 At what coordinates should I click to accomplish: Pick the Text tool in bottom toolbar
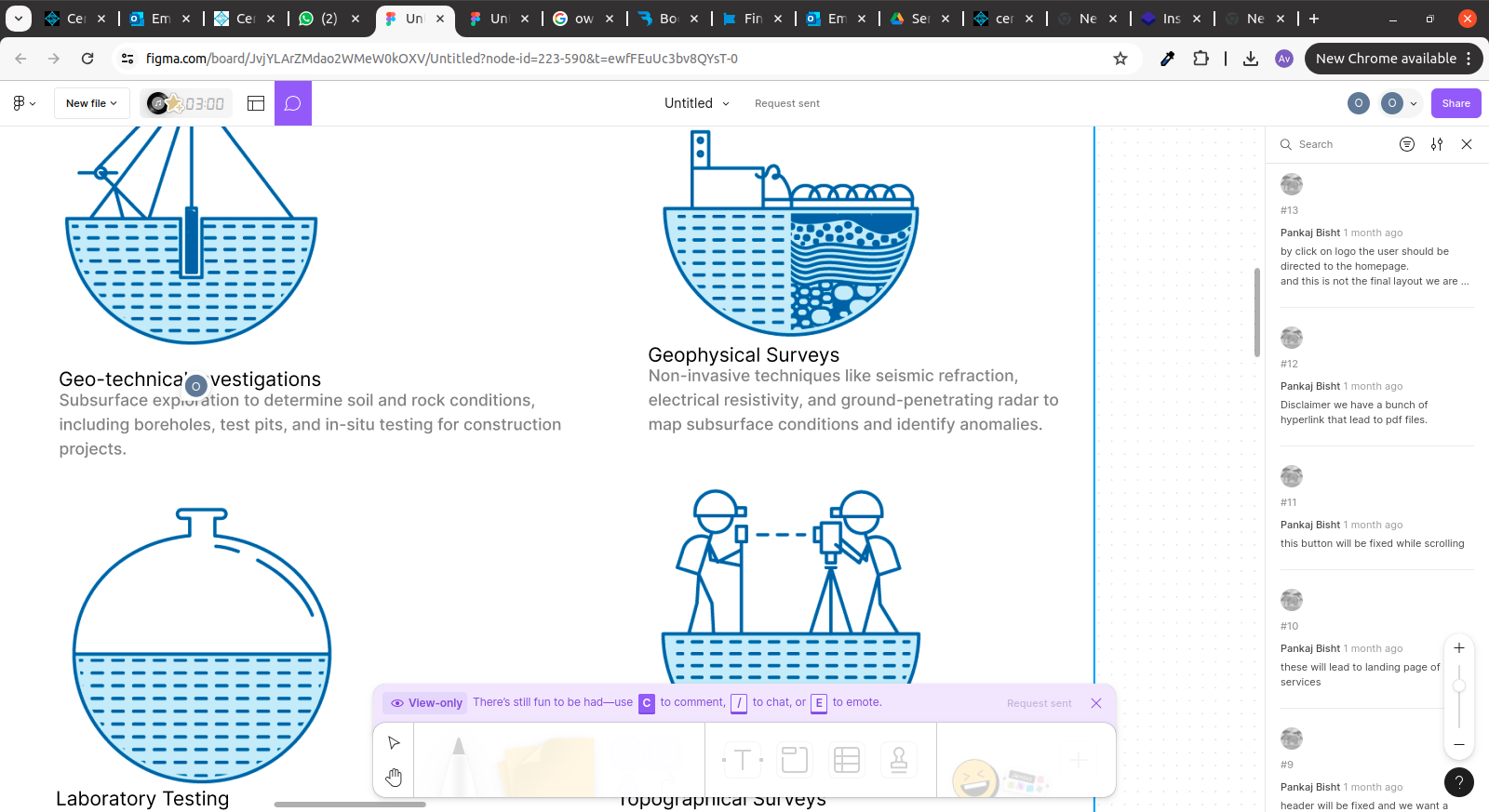coord(743,760)
